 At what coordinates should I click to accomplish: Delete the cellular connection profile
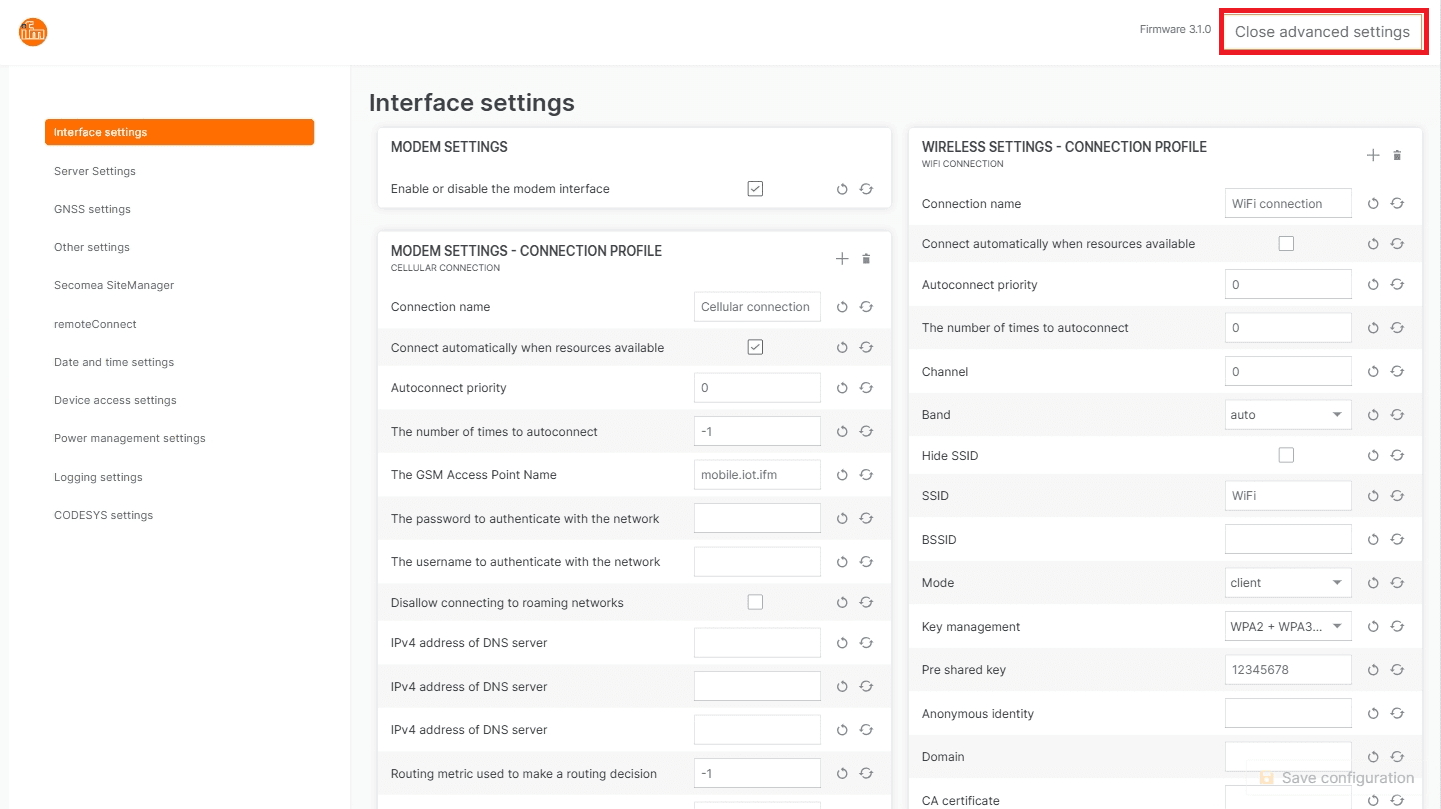point(866,259)
